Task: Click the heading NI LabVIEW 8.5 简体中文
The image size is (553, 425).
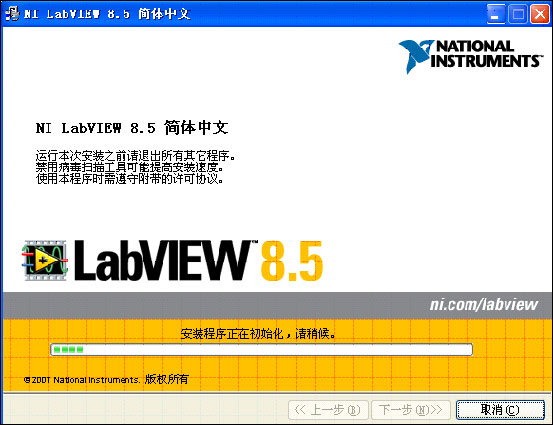Action: [132, 128]
